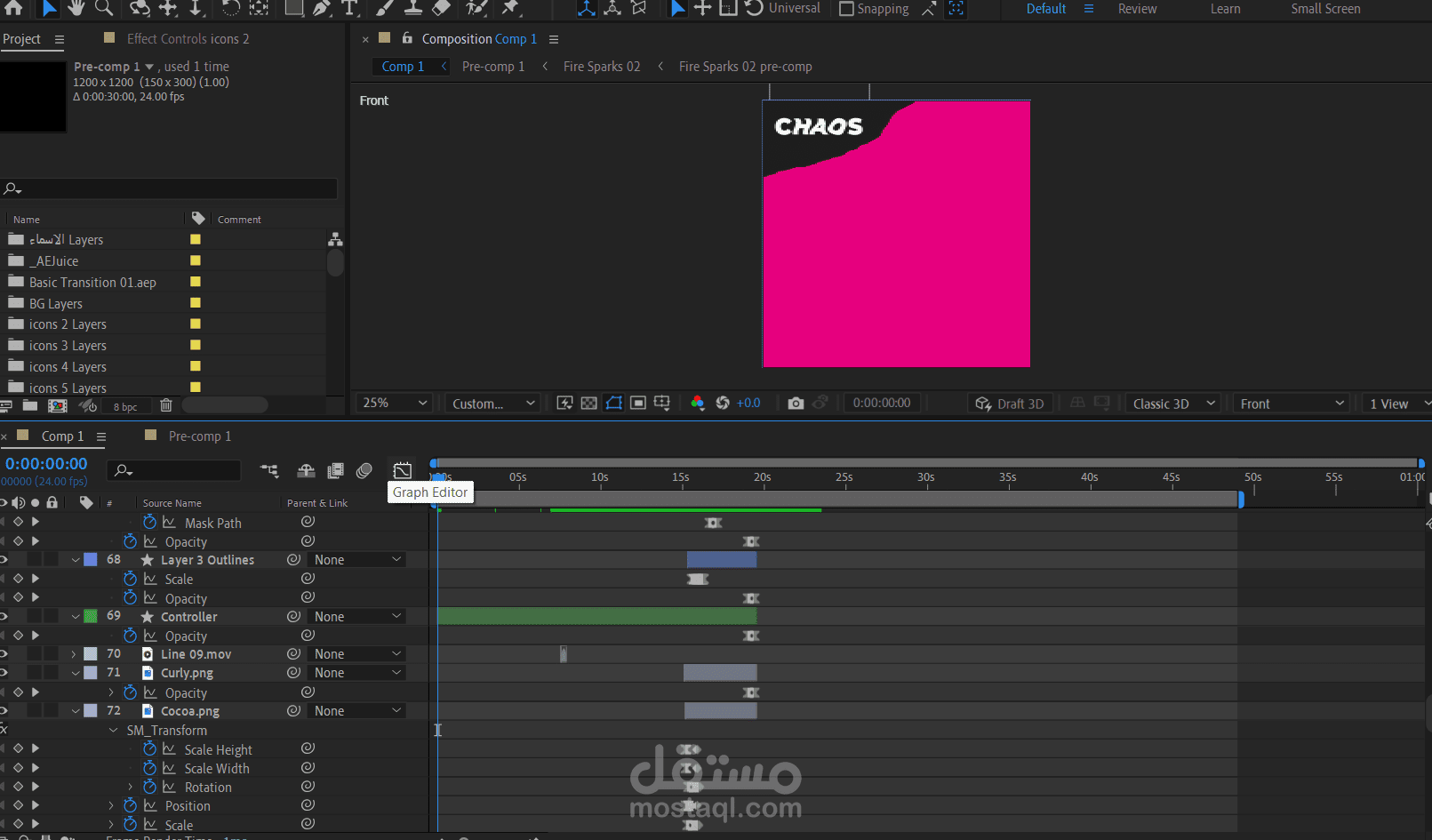The height and width of the screenshot is (840, 1432).
Task: Hide the Controller layer
Action: click(4, 616)
